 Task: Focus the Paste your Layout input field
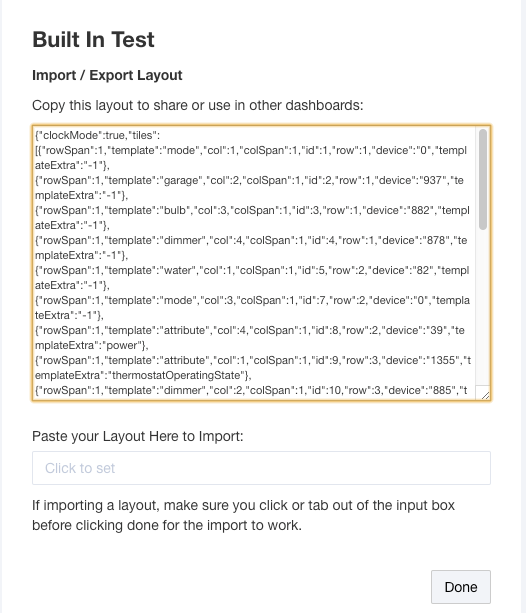(261, 468)
